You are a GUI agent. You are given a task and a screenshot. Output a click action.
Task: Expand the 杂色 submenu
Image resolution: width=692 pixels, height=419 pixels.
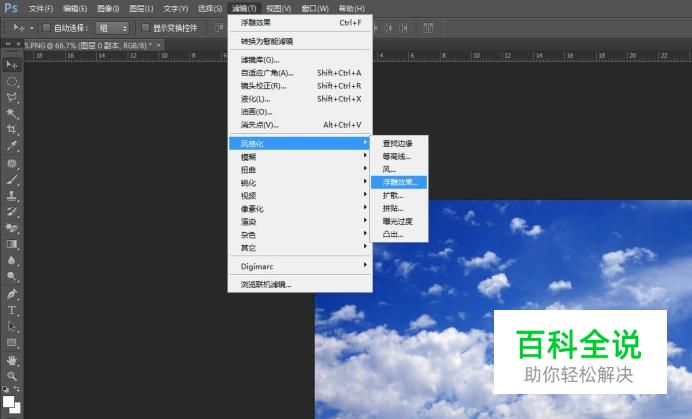300,234
